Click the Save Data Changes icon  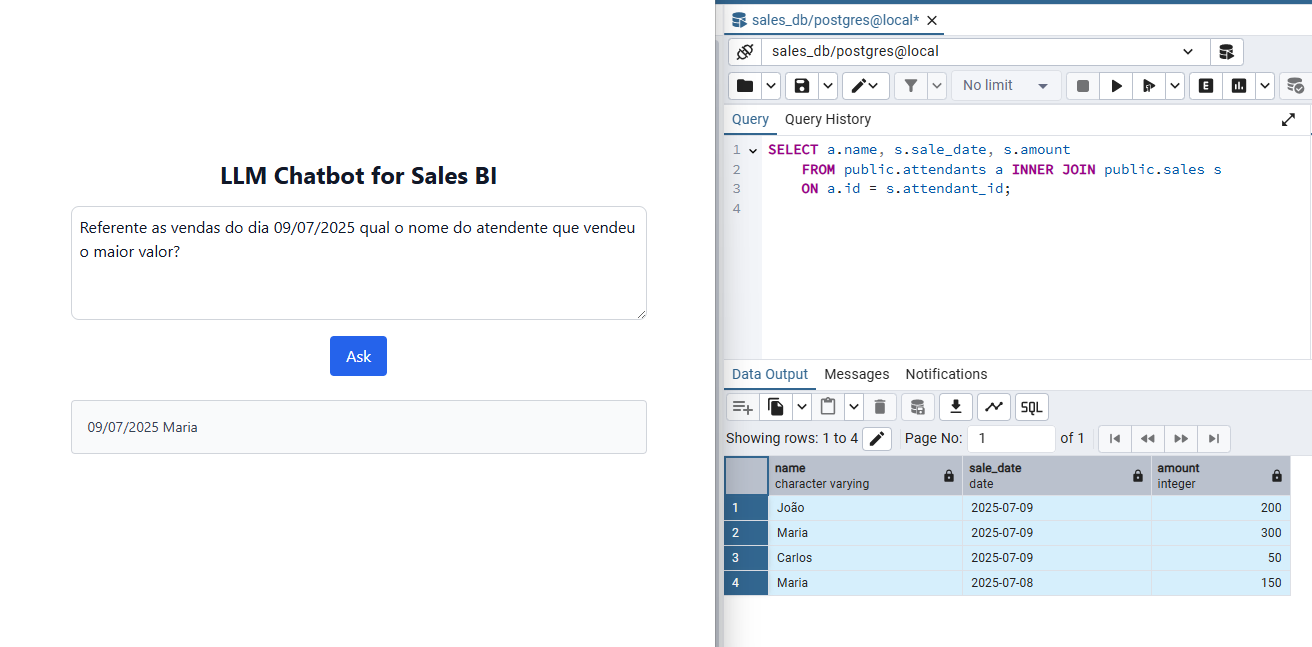point(918,407)
